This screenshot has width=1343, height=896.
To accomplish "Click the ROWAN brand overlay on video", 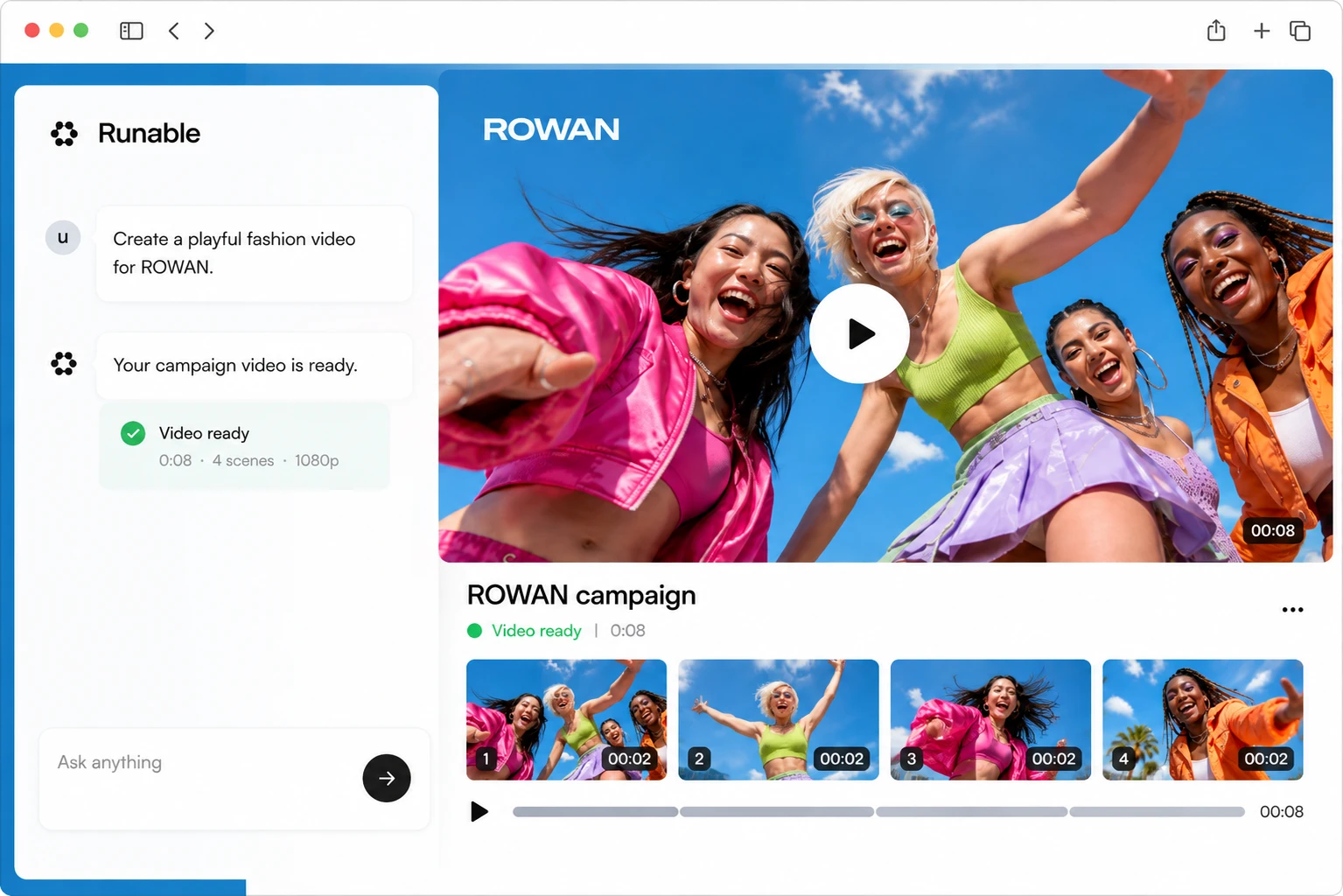I will point(551,129).
